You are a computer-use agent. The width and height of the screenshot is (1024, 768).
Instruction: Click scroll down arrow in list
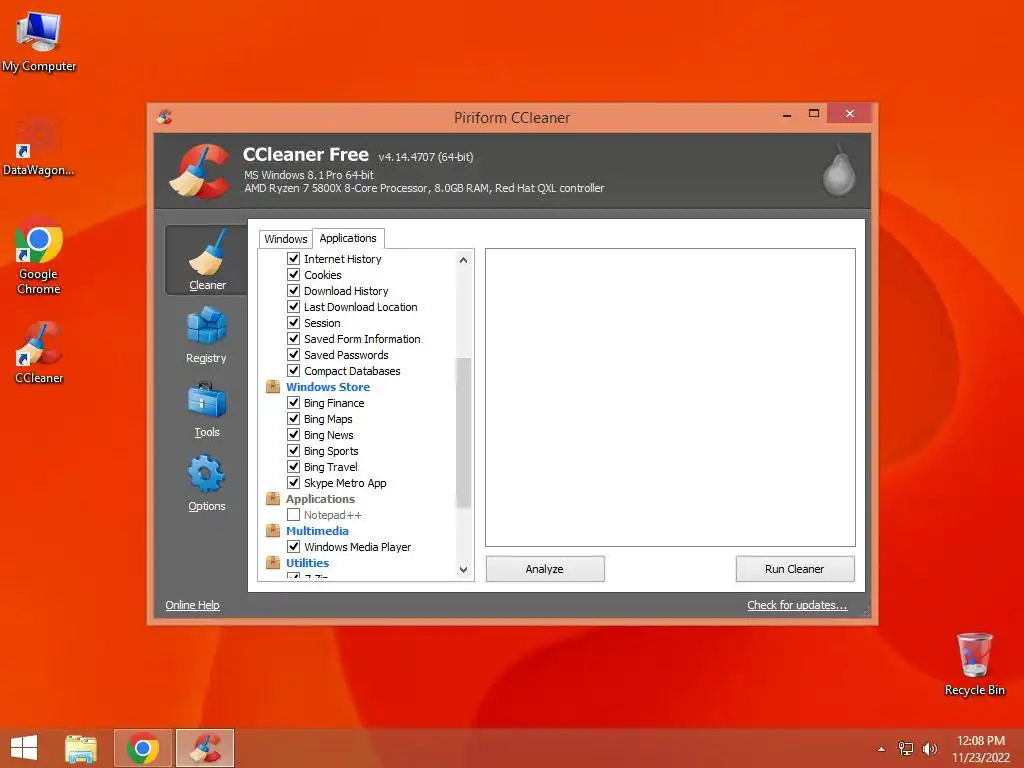(463, 569)
